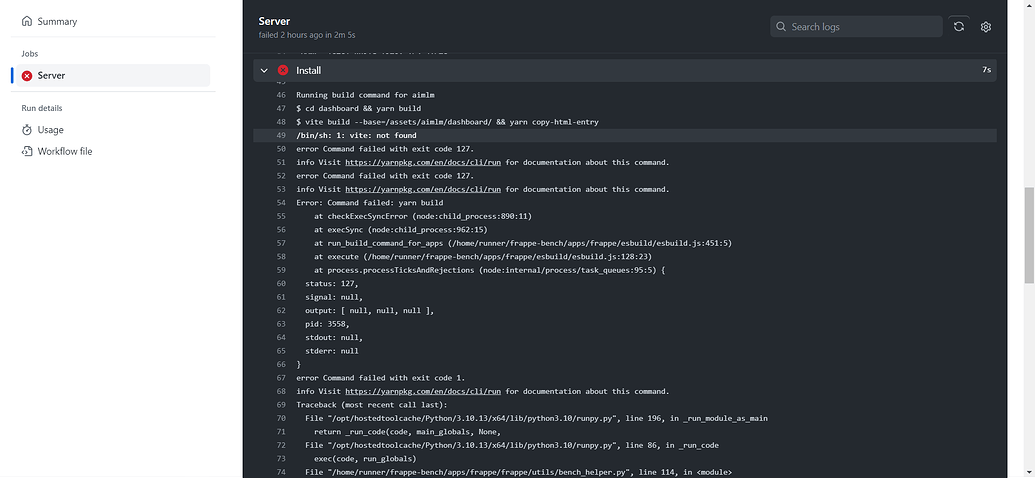The width and height of the screenshot is (1035, 478).
Task: Click 'exec(code, run_globals)' line
Action: (x=365, y=459)
